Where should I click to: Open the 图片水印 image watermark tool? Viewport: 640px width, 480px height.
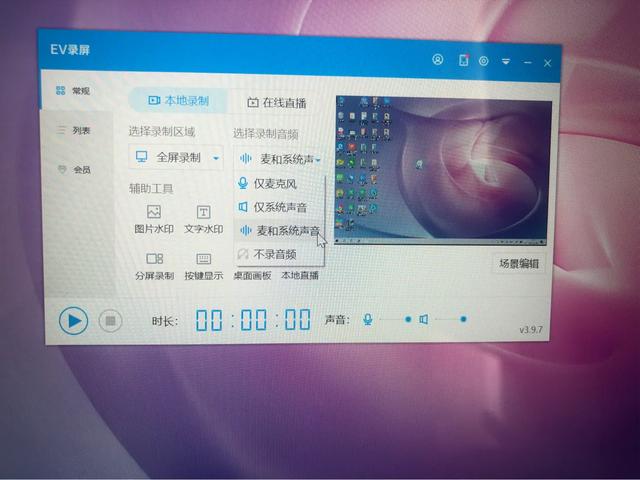(154, 220)
